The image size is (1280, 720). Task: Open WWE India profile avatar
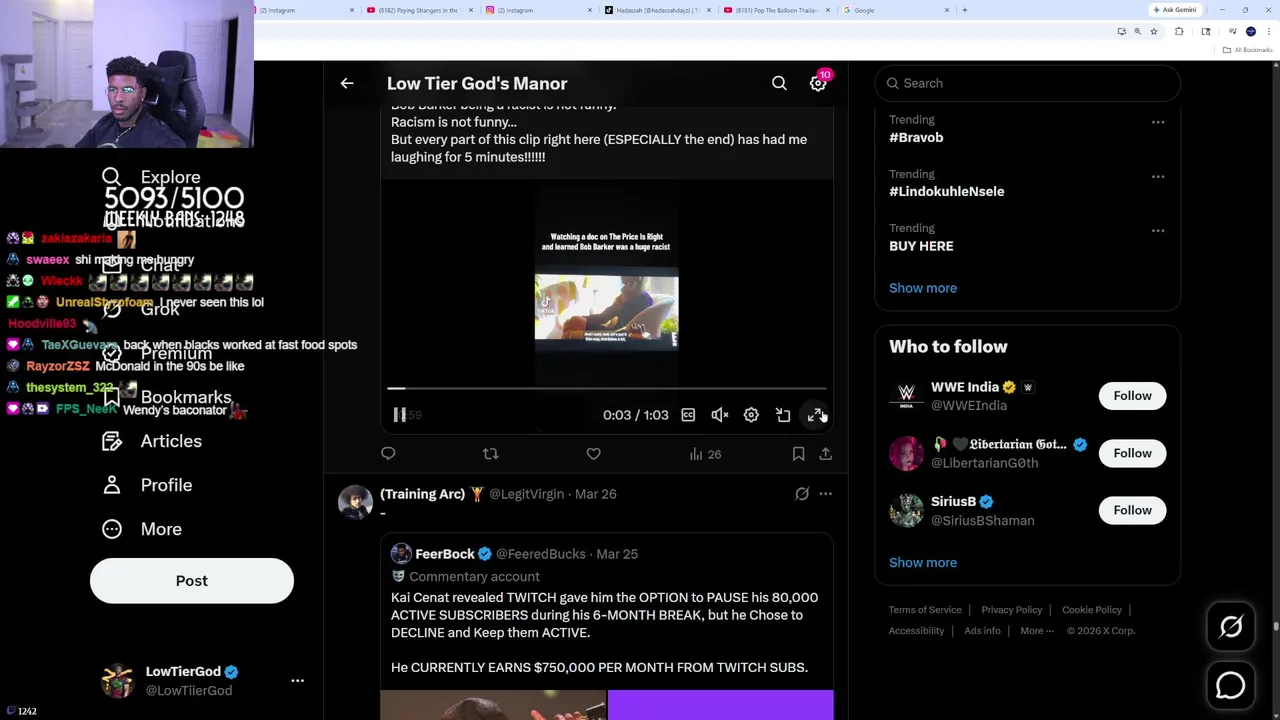pos(906,396)
